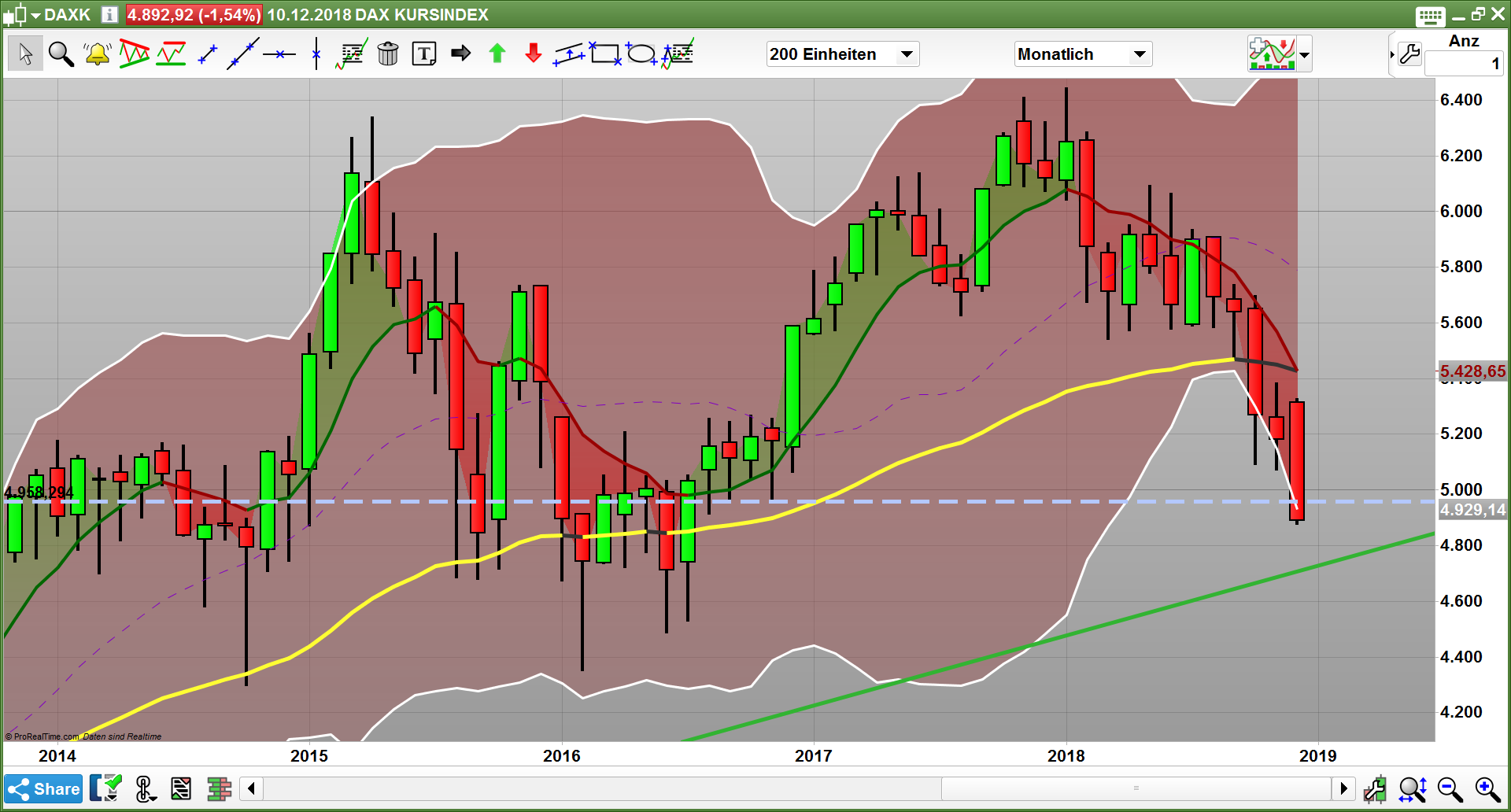Click the 6.400 price axis label
Image resolution: width=1511 pixels, height=812 pixels.
[x=1461, y=100]
